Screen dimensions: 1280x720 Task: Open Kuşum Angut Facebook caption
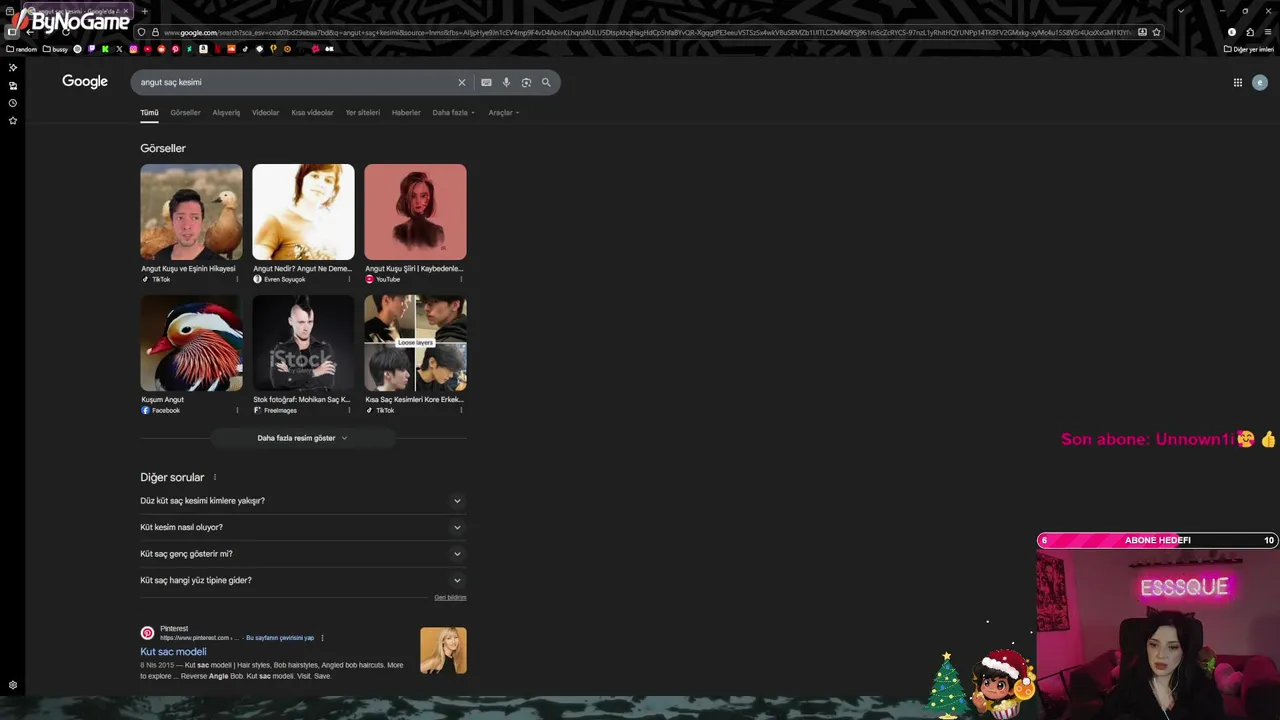(x=162, y=400)
